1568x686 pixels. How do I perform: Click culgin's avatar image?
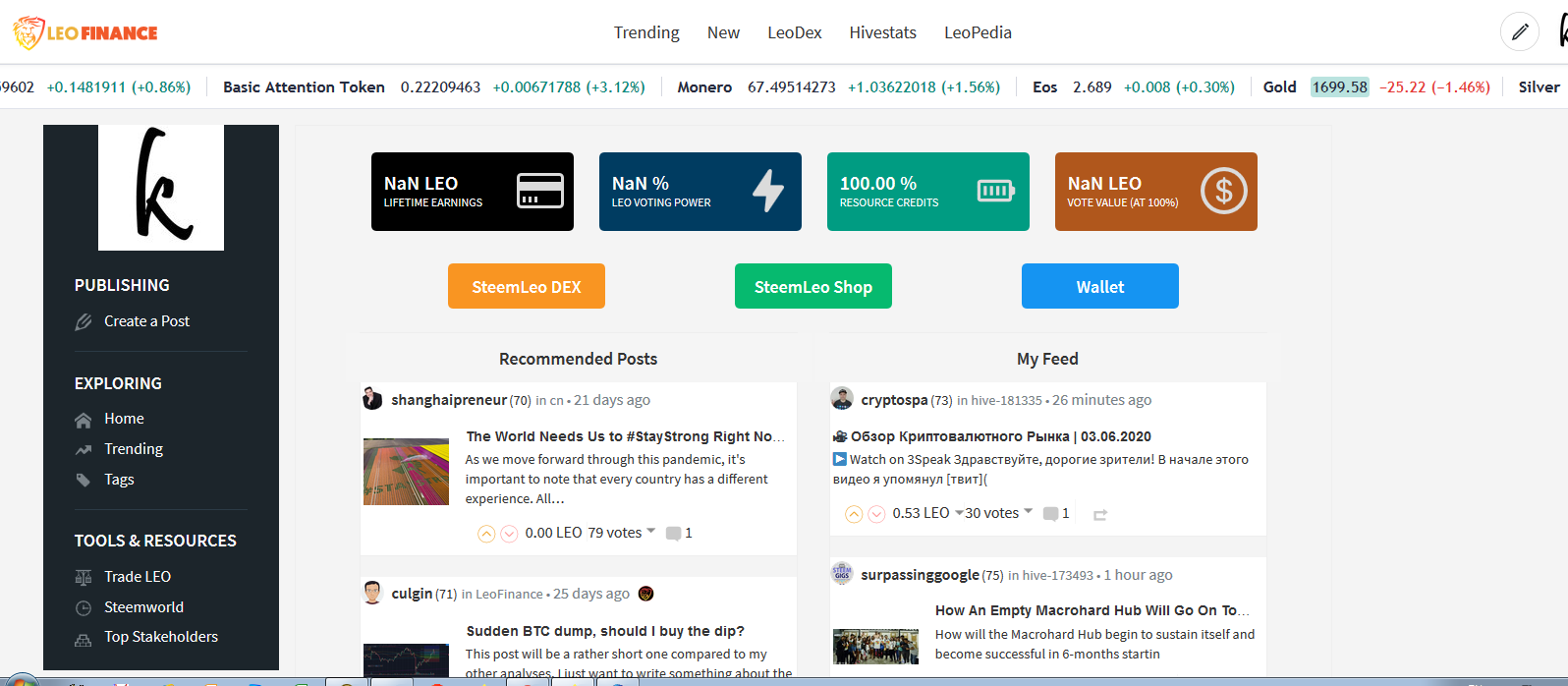(x=372, y=593)
